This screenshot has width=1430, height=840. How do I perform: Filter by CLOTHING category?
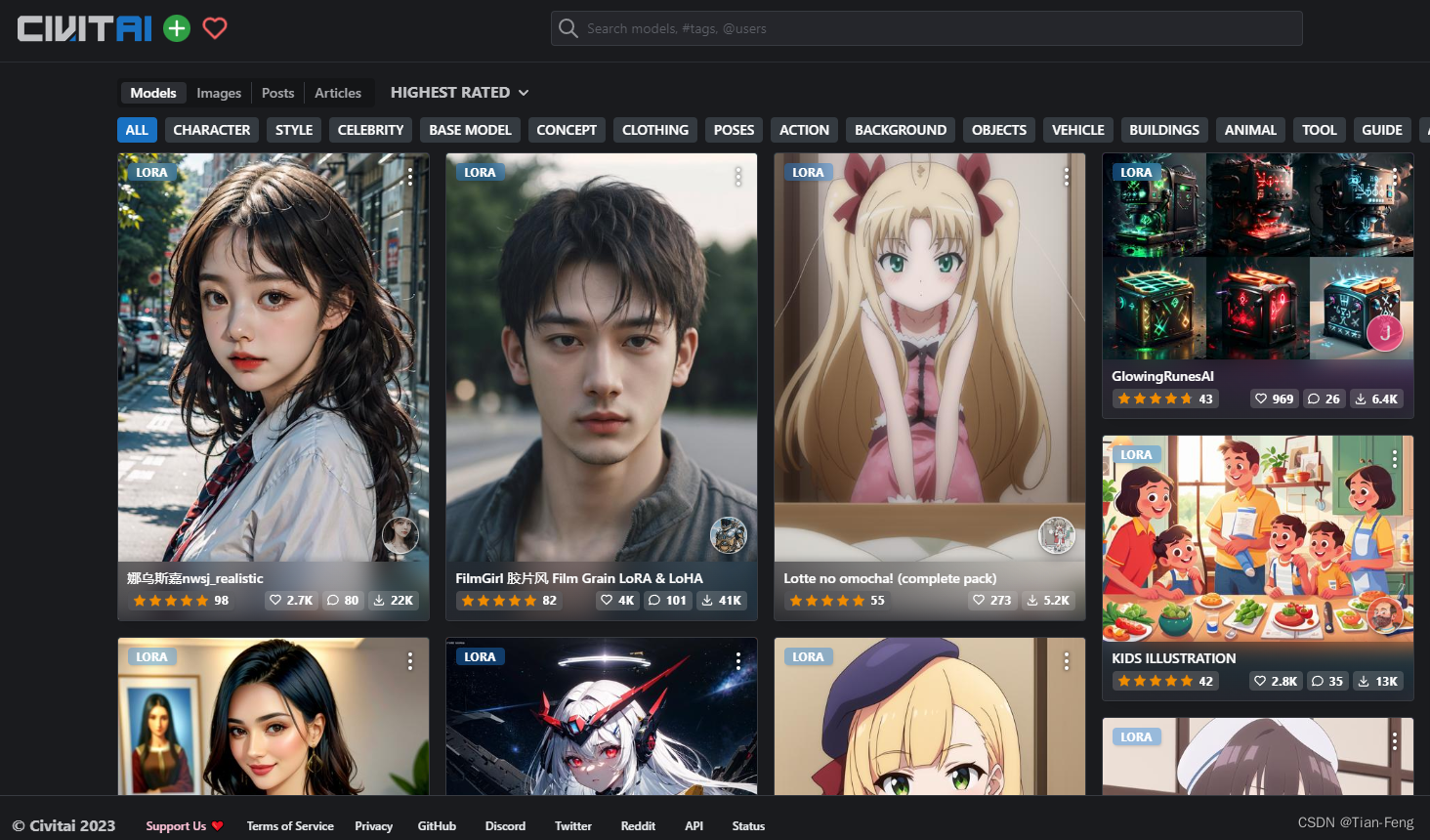[655, 130]
